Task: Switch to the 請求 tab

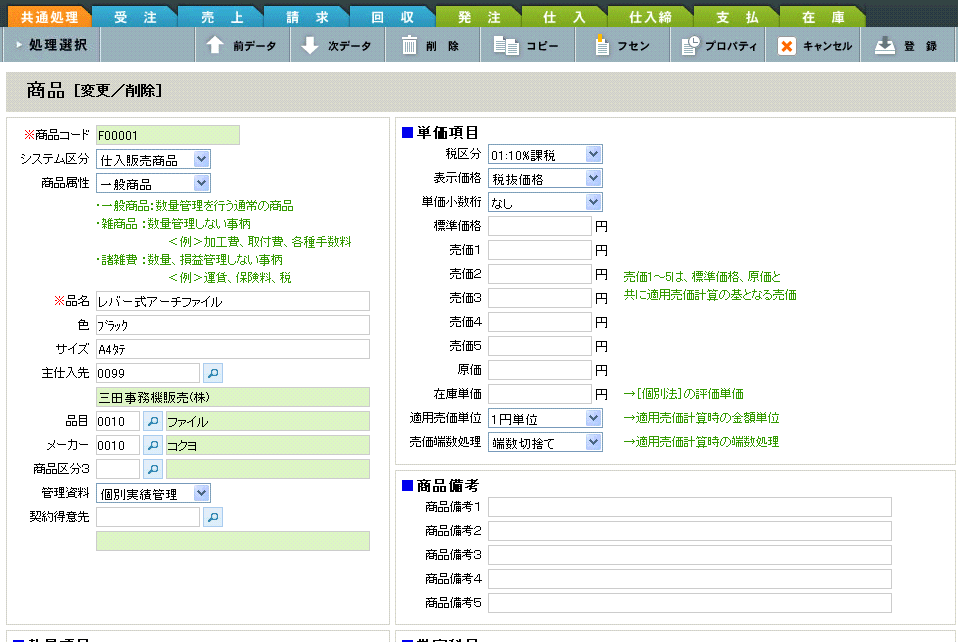Action: 307,17
